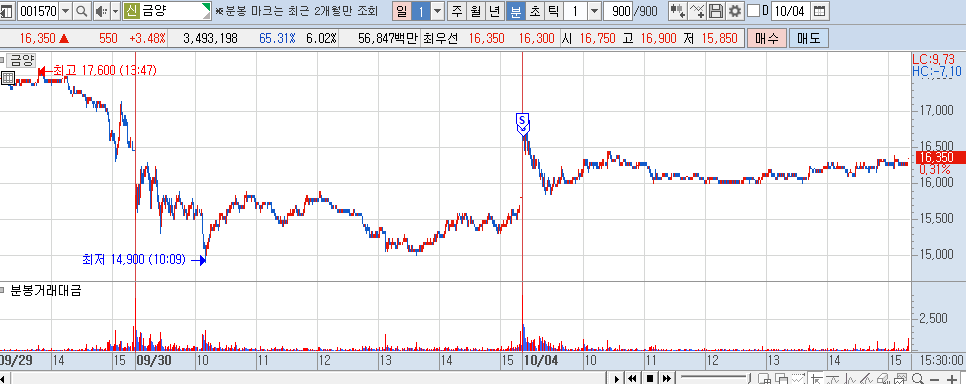The width and height of the screenshot is (966, 384).
Task: Expand the stock code 001570 dropdown
Action: pyautogui.click(x=65, y=10)
